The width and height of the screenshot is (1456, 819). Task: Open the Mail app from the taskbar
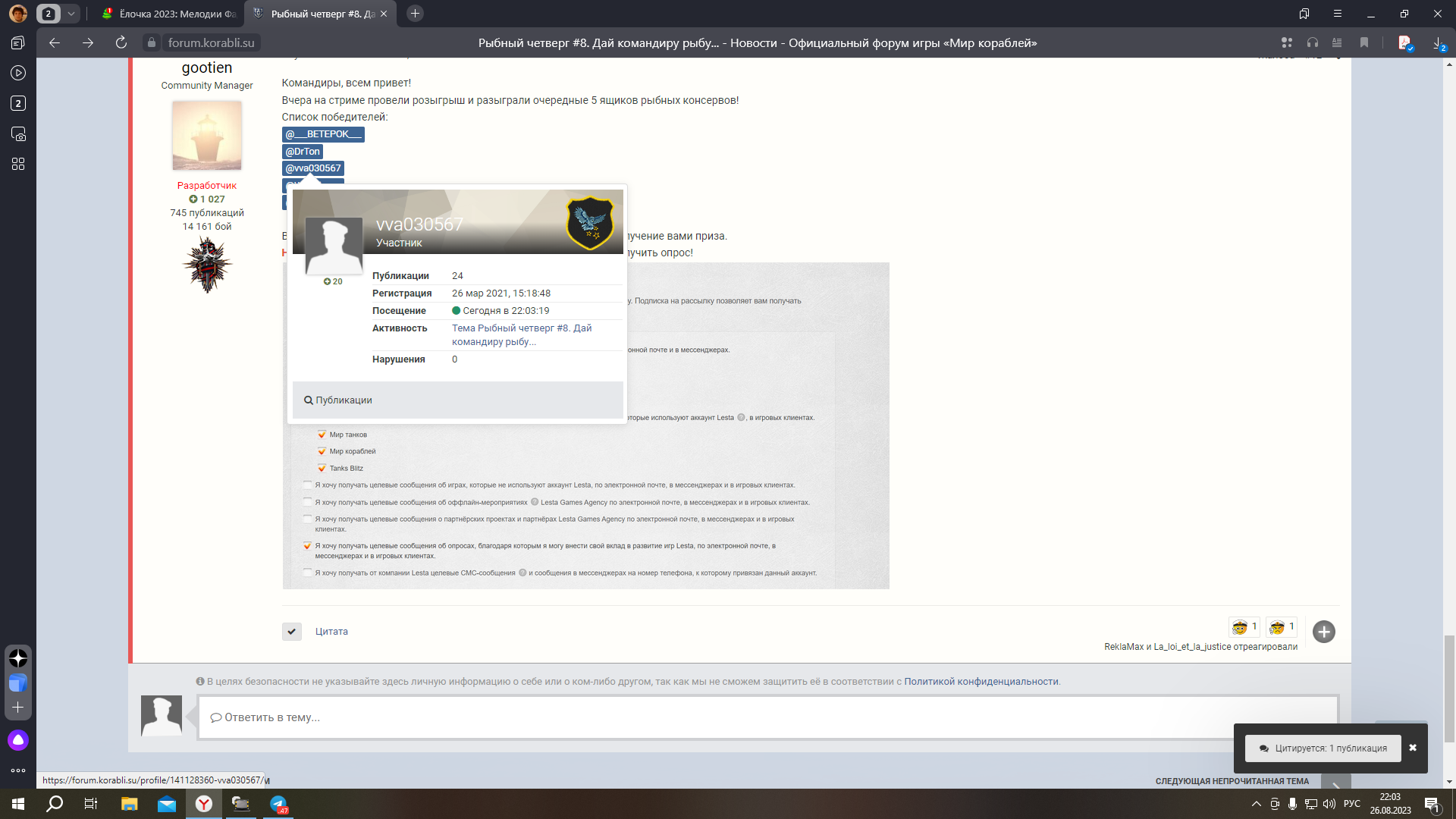point(167,804)
